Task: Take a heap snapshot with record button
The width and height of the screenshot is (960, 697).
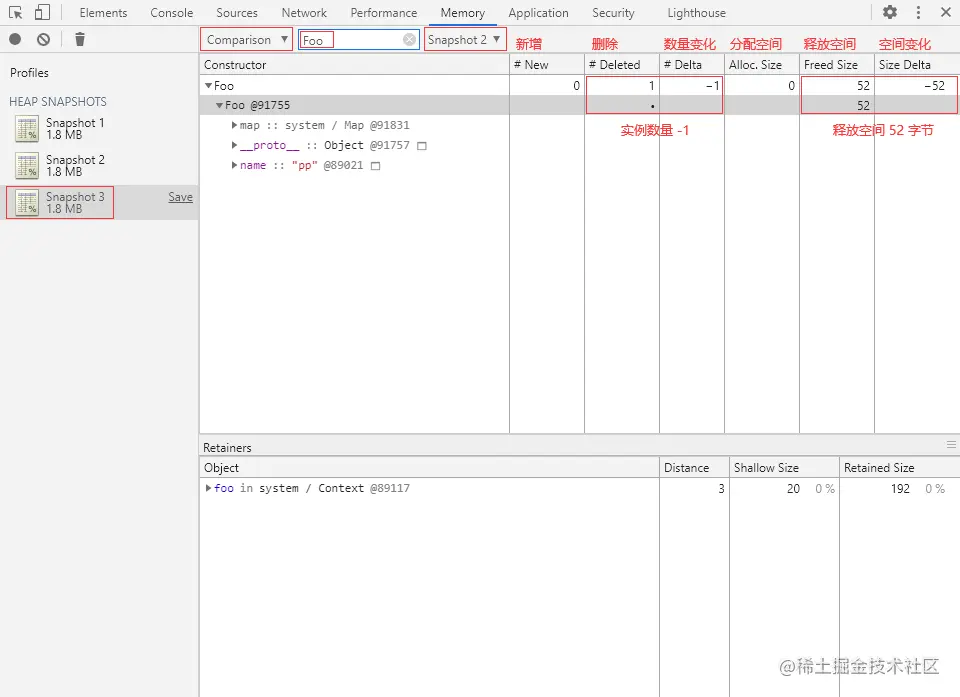Action: pyautogui.click(x=15, y=40)
